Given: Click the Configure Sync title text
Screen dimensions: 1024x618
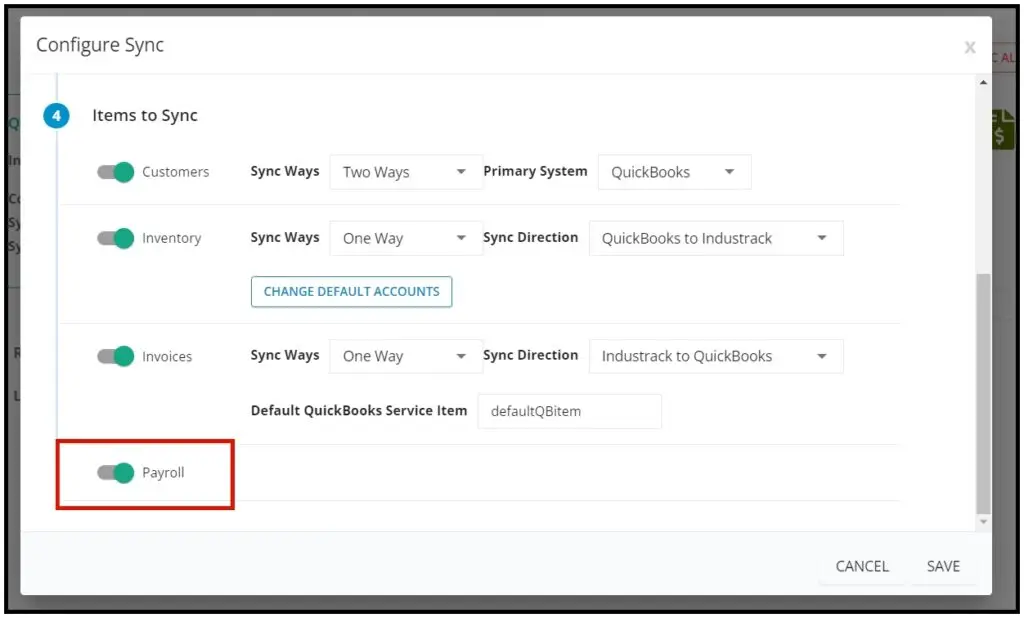Looking at the screenshot, I should tap(100, 44).
